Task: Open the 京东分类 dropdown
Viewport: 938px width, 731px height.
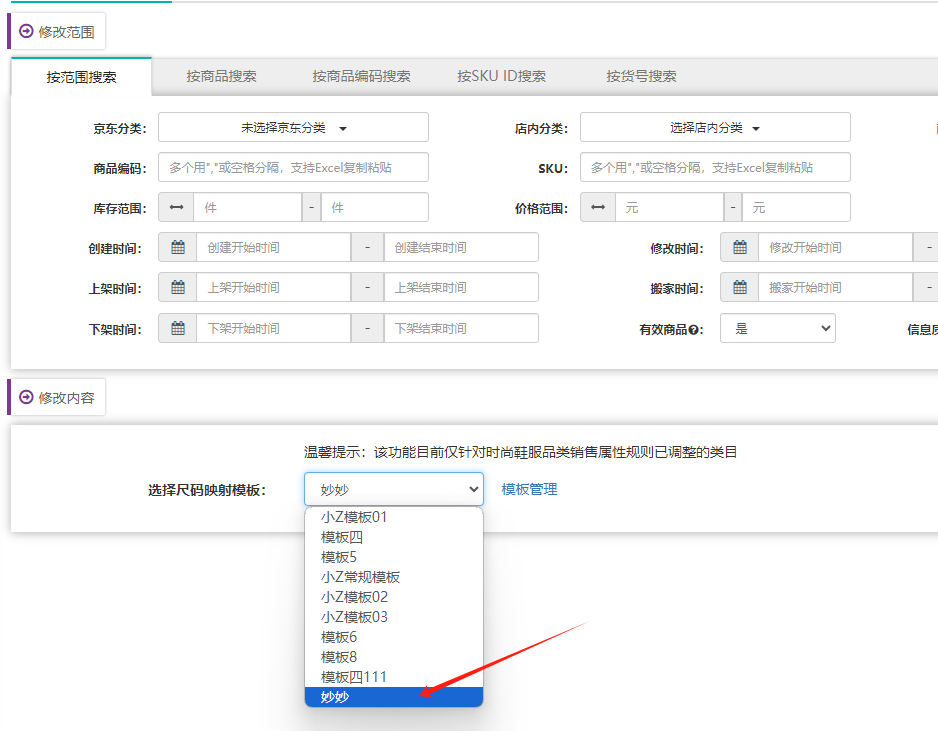Action: point(293,128)
